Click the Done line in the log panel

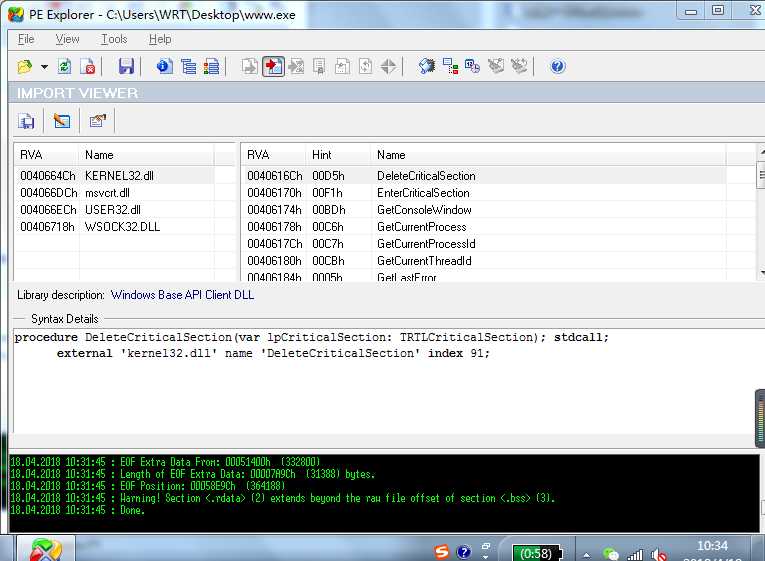[77, 510]
